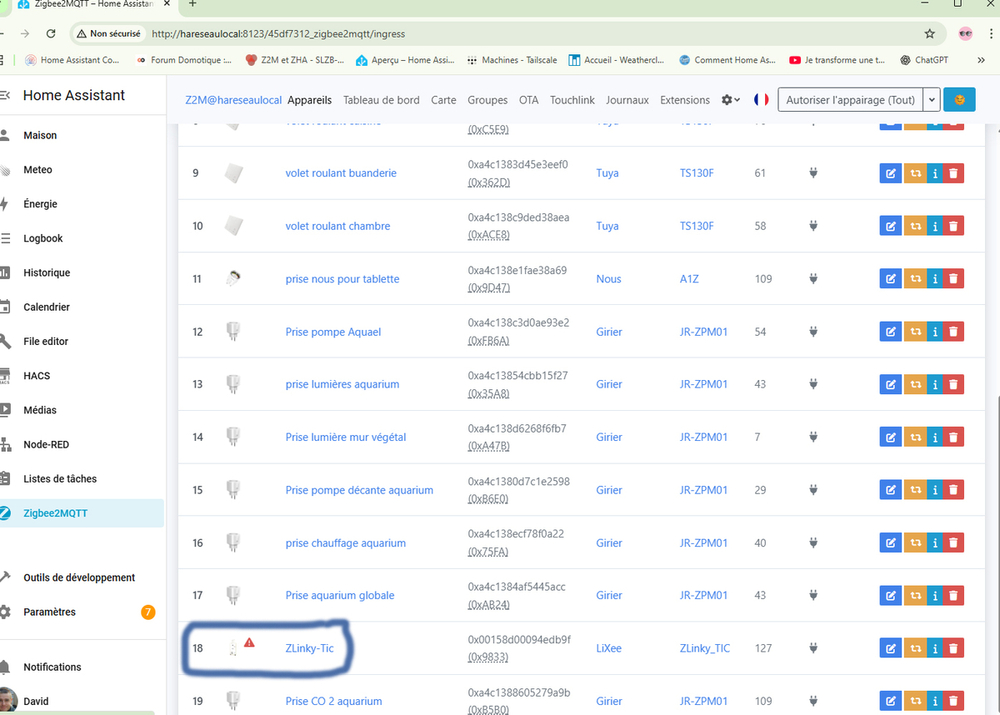The width and height of the screenshot is (1000, 715).
Task: Click the blue smiley theme button
Action: (959, 100)
